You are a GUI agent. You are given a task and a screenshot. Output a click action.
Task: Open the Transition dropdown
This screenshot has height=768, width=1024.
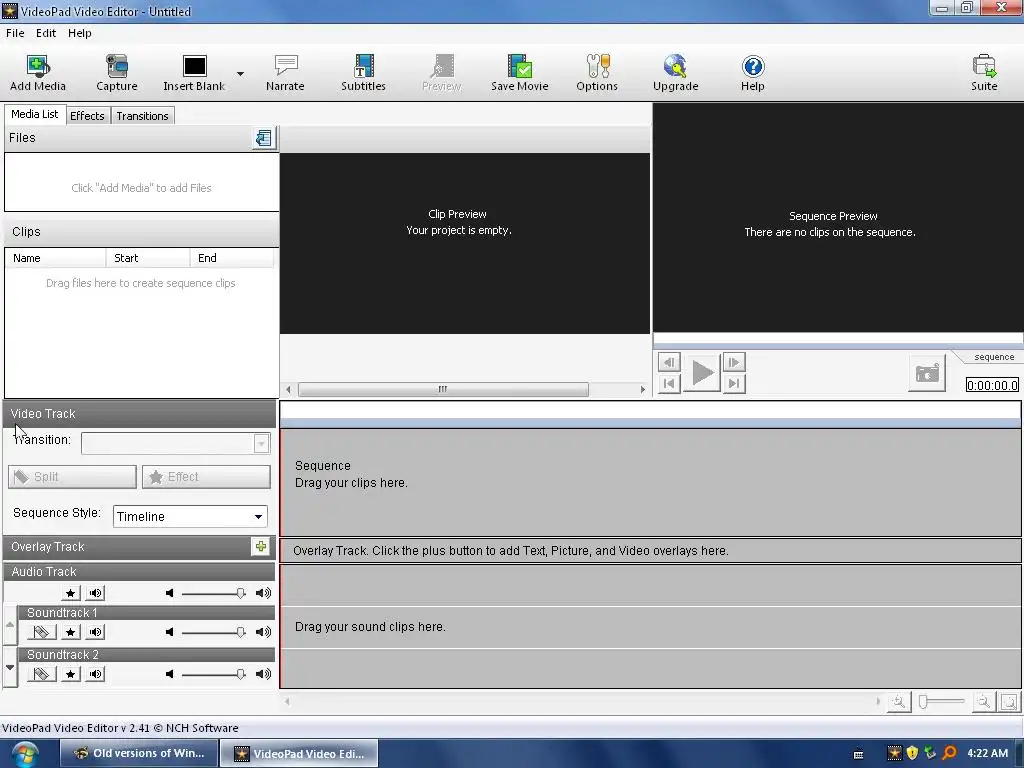261,443
